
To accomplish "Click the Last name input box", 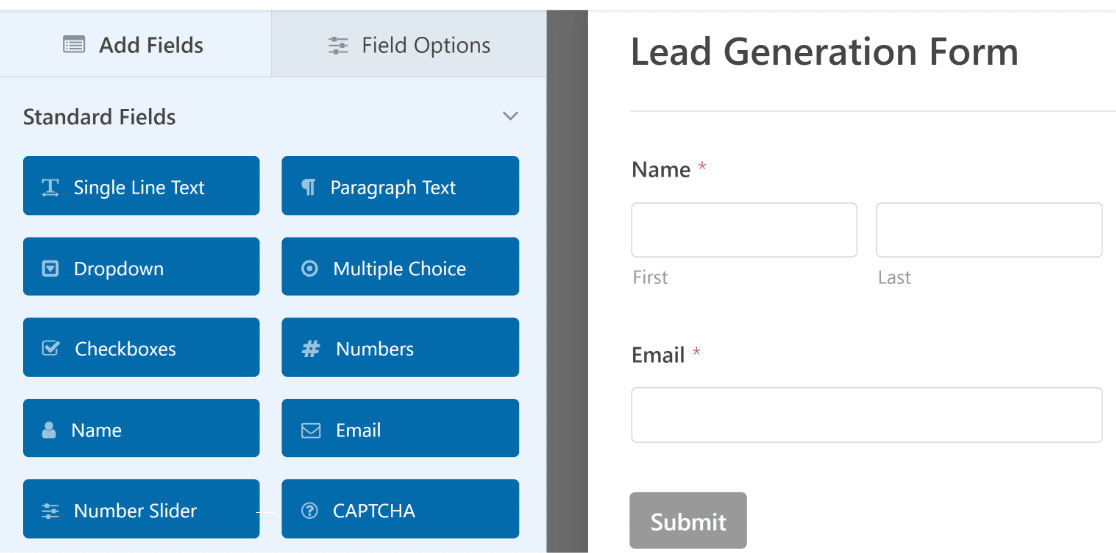I will click(x=989, y=230).
